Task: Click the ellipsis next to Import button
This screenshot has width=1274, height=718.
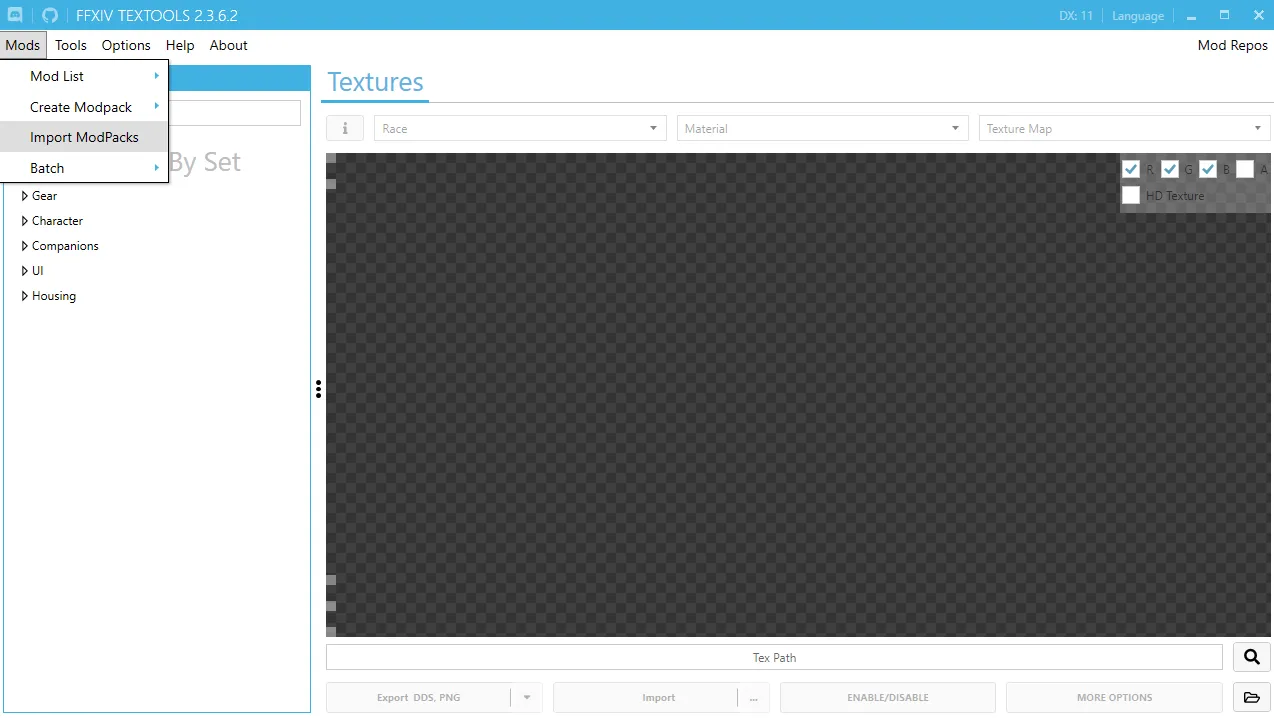Action: click(753, 698)
